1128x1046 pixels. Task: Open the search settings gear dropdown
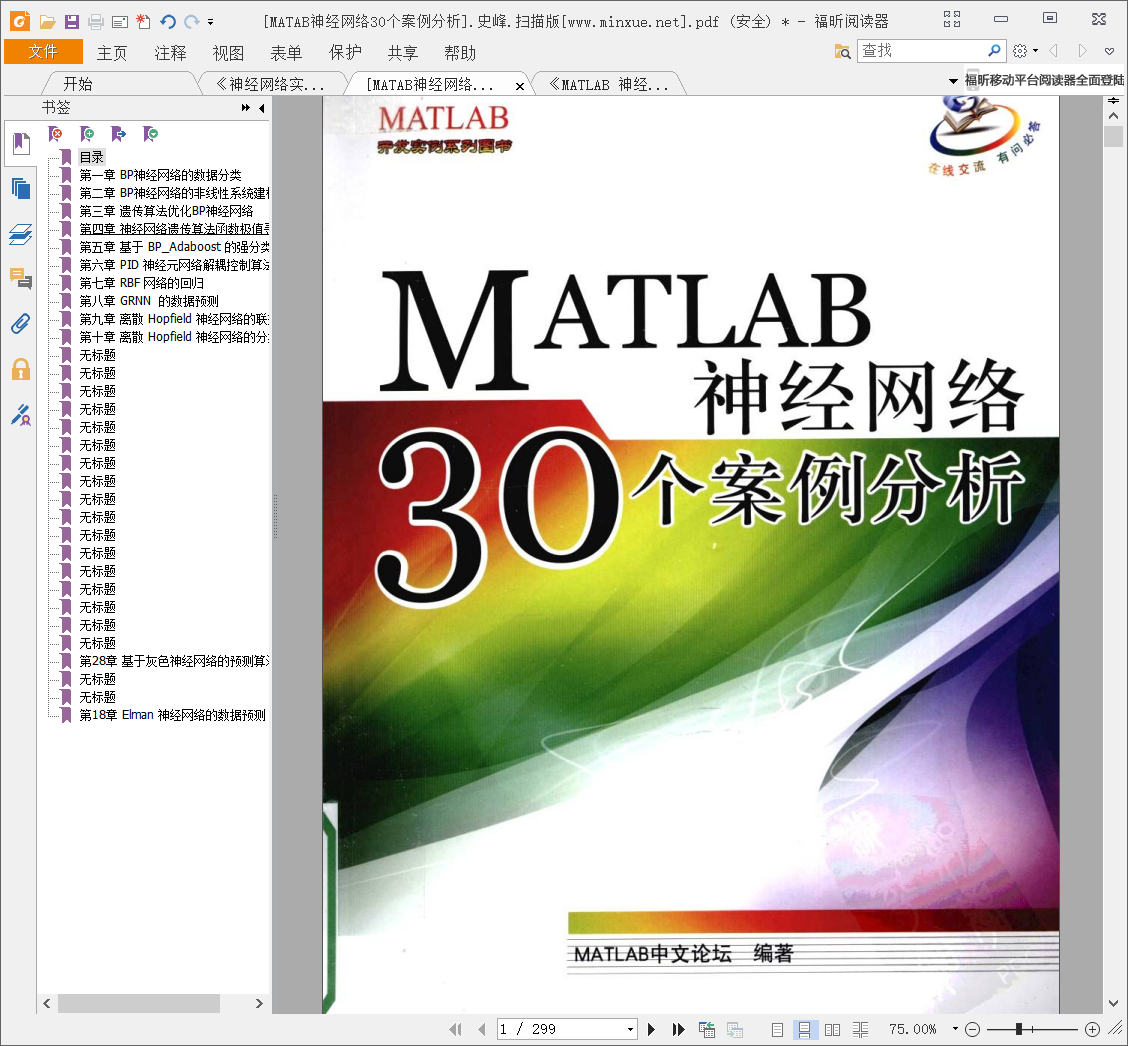1025,51
